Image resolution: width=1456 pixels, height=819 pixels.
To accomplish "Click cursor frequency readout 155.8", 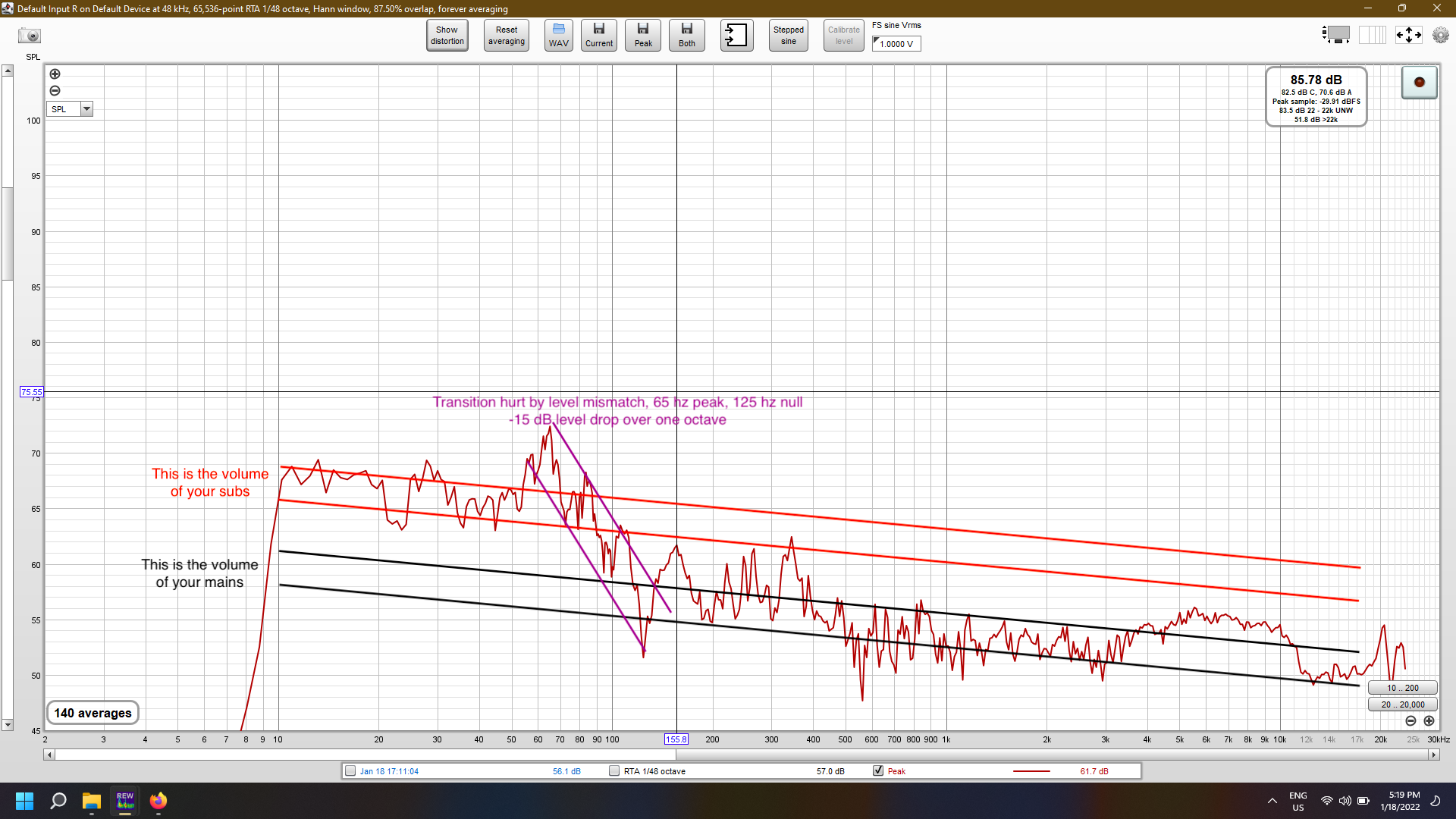I will point(676,739).
